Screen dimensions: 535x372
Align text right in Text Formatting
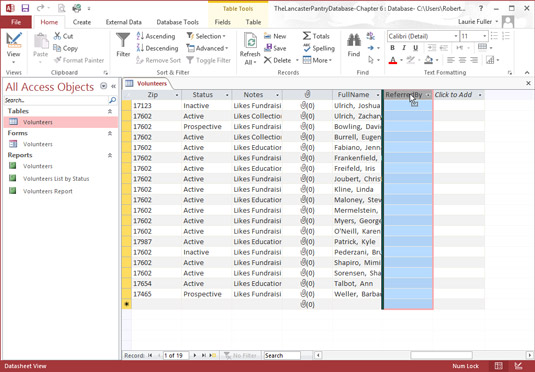click(474, 60)
